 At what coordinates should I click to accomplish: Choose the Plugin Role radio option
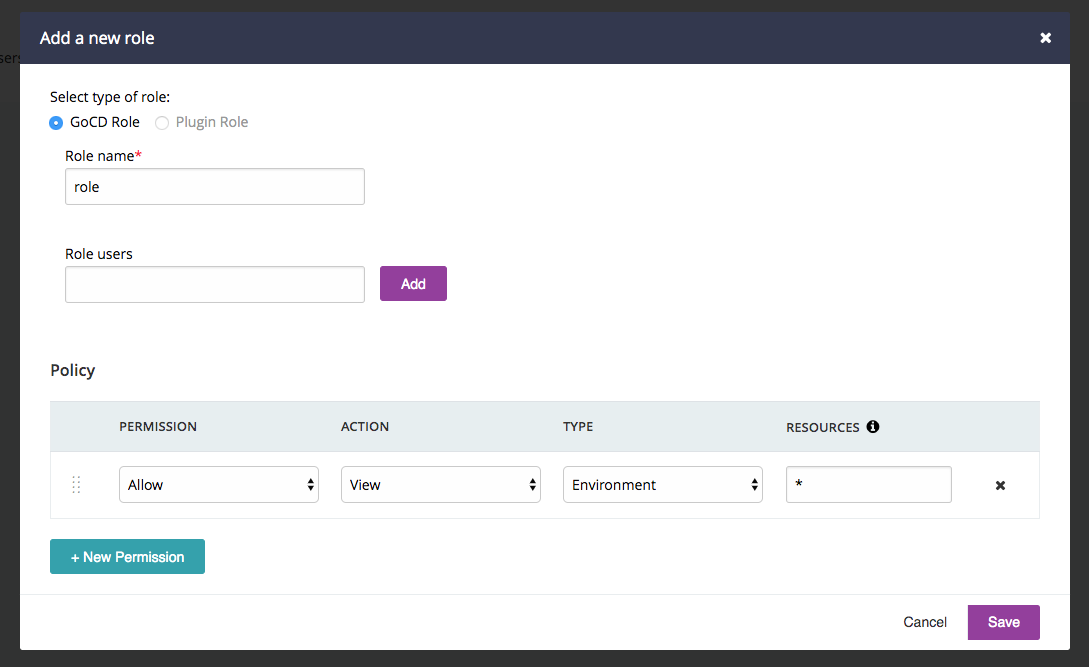(x=162, y=123)
